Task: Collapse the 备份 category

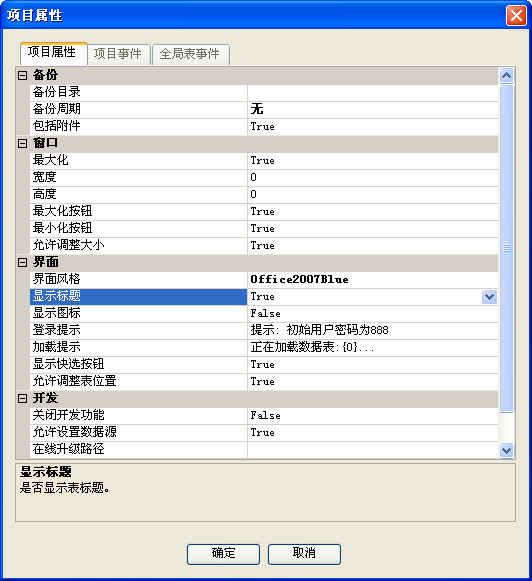Action: click(x=23, y=75)
